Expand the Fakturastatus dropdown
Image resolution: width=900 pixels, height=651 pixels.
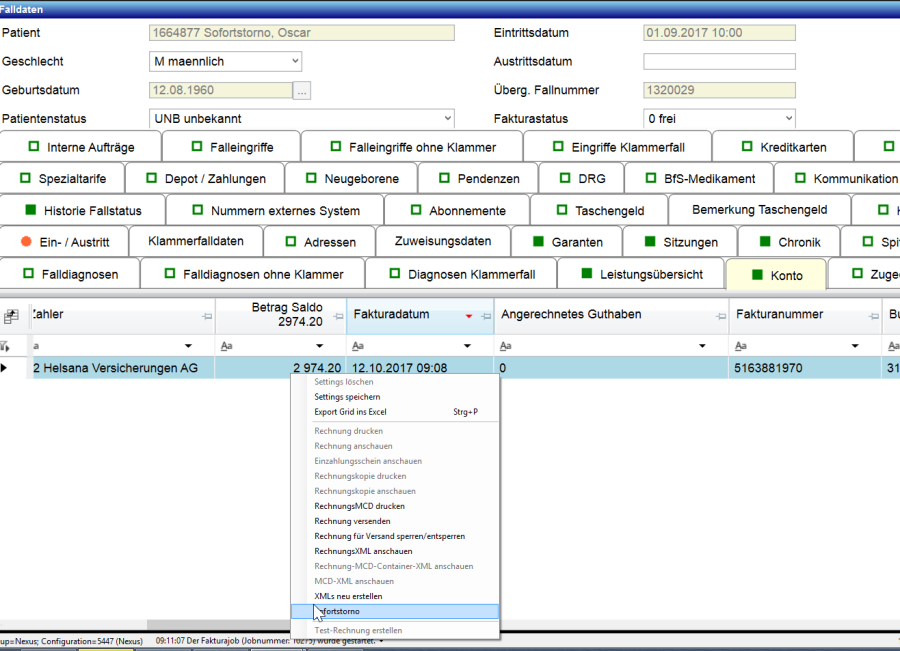pyautogui.click(x=788, y=118)
